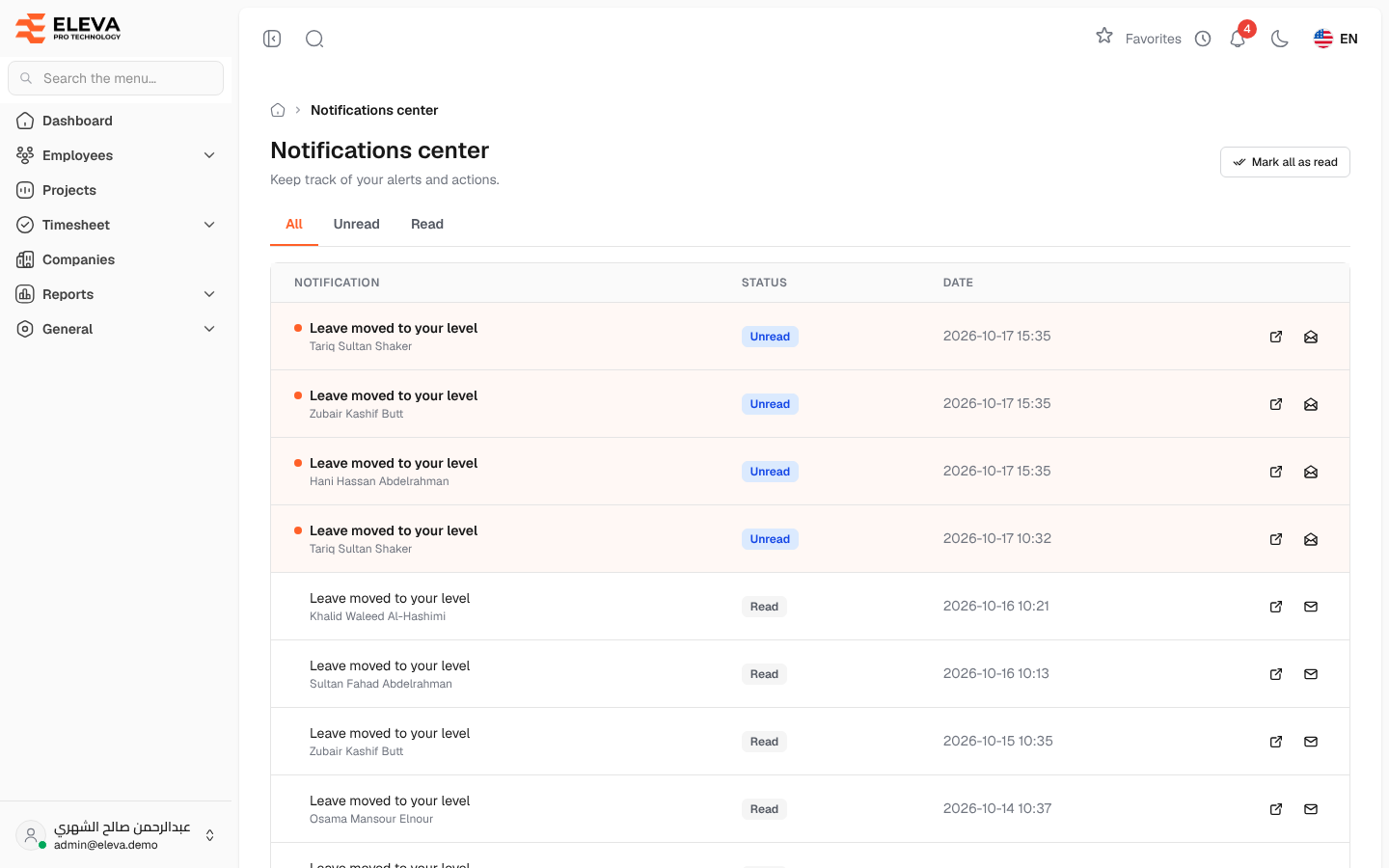Mark Osama Mansour Elnour notification as unread
1389x868 pixels.
pos(1311,809)
